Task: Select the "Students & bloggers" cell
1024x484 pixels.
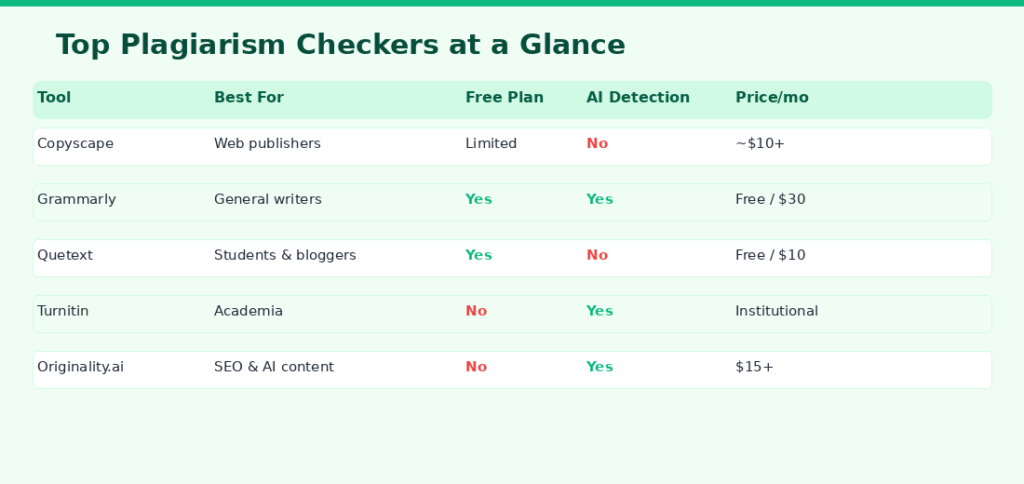Action: (x=285, y=256)
